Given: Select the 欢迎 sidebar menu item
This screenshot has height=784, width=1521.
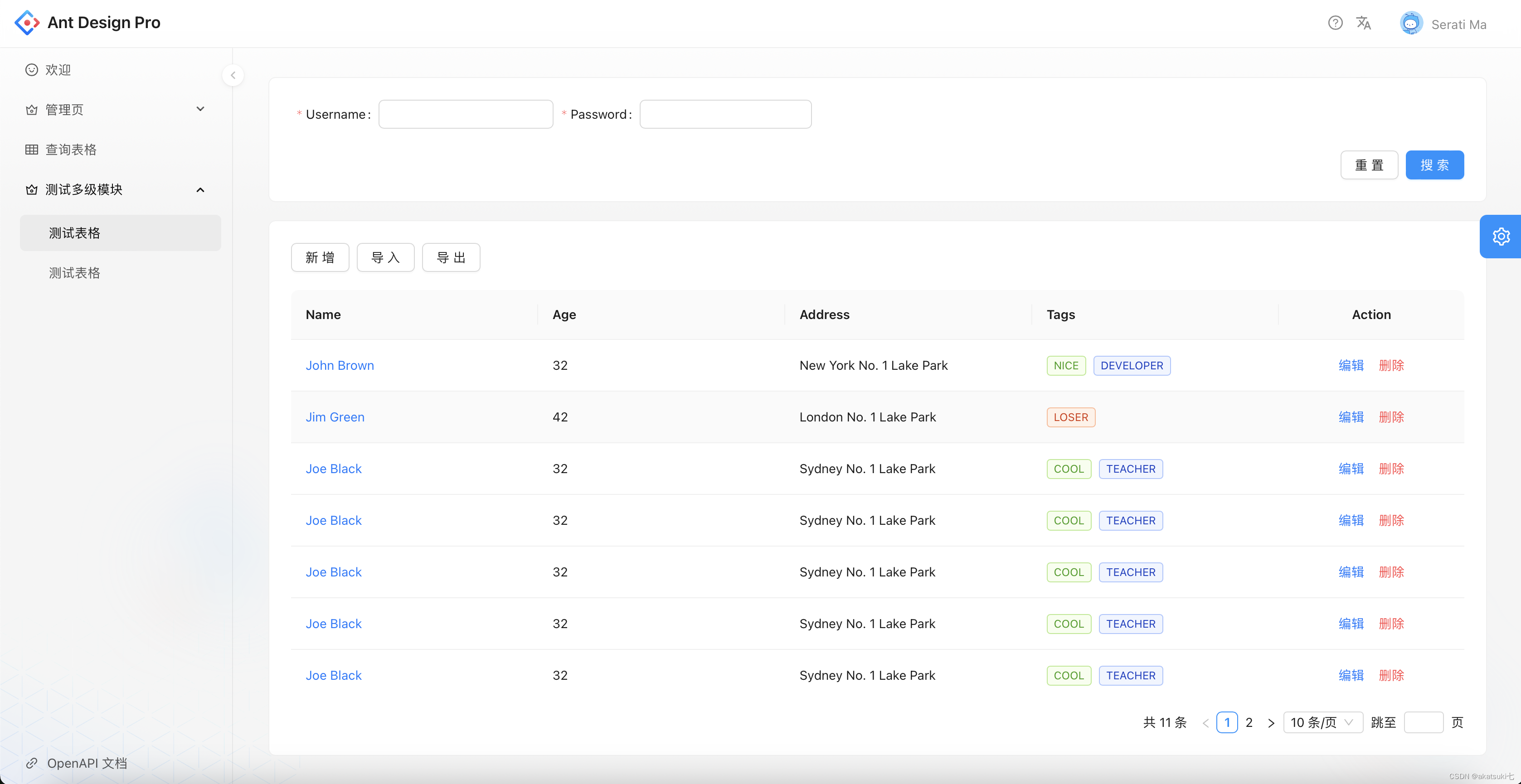Looking at the screenshot, I should pos(58,70).
